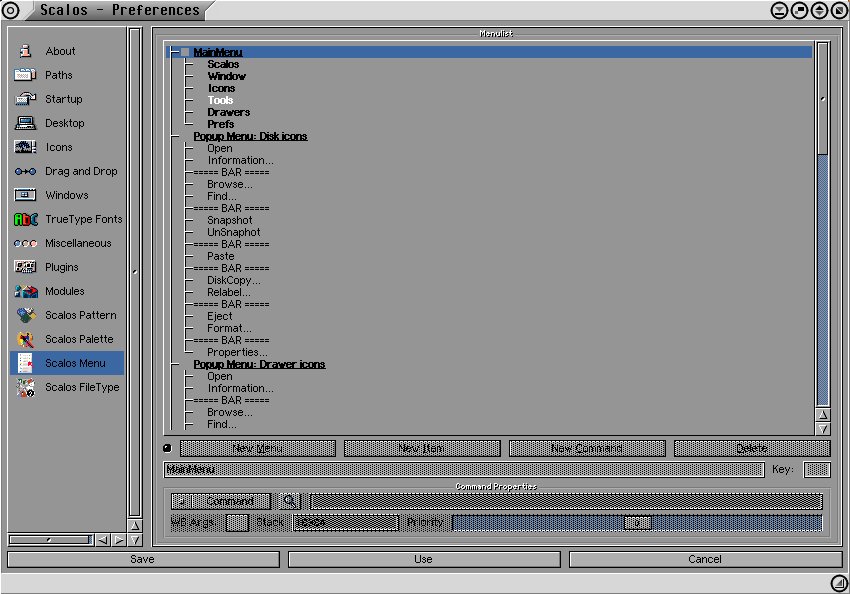Image resolution: width=850 pixels, height=594 pixels.
Task: Choose the Desktop computer icon
Action: pyautogui.click(x=25, y=123)
